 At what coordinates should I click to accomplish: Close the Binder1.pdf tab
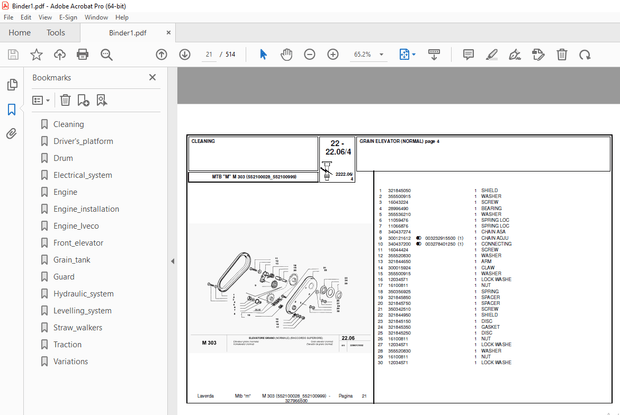point(168,33)
